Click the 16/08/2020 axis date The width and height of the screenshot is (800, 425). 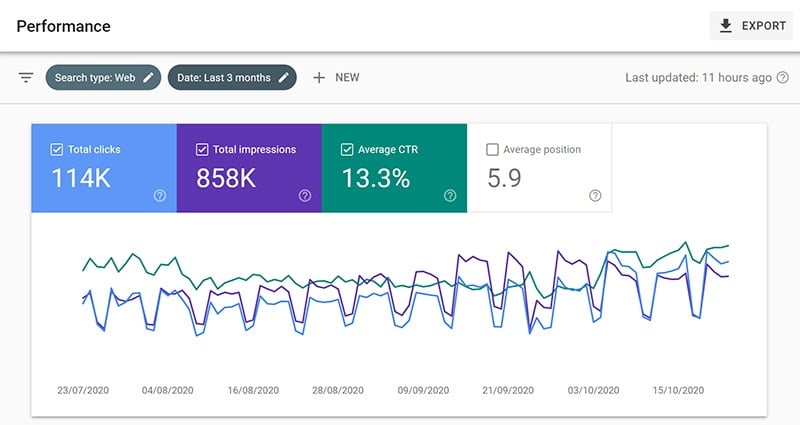pyautogui.click(x=253, y=390)
